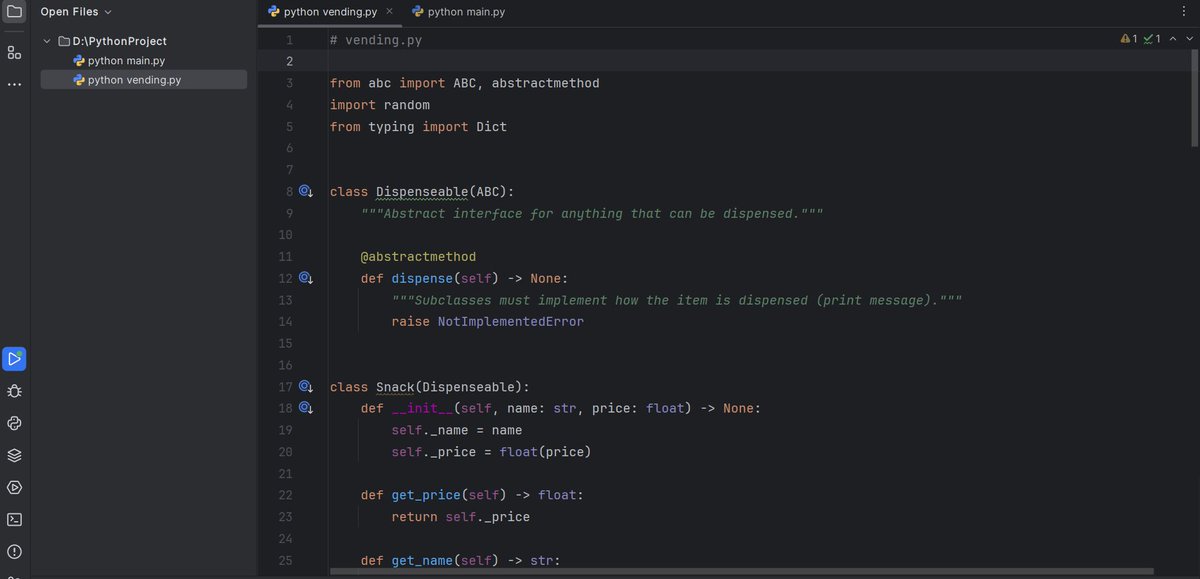Screen dimensions: 1200x579
Task: Switch to the main.py tab
Action: pos(460,11)
